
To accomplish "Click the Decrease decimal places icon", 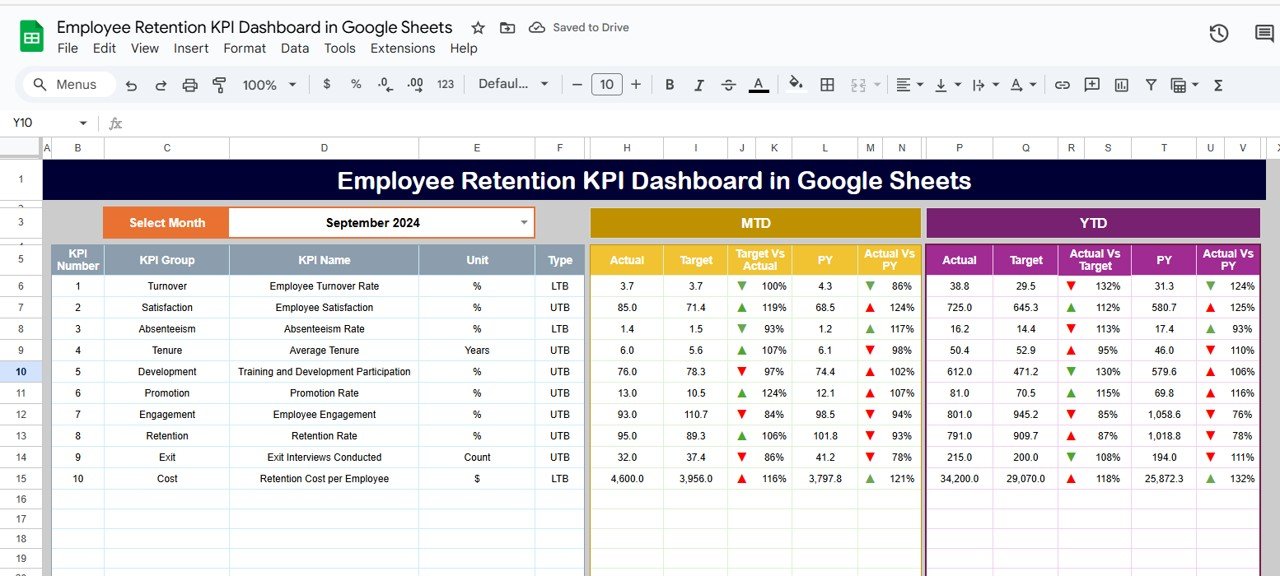I will [x=385, y=84].
